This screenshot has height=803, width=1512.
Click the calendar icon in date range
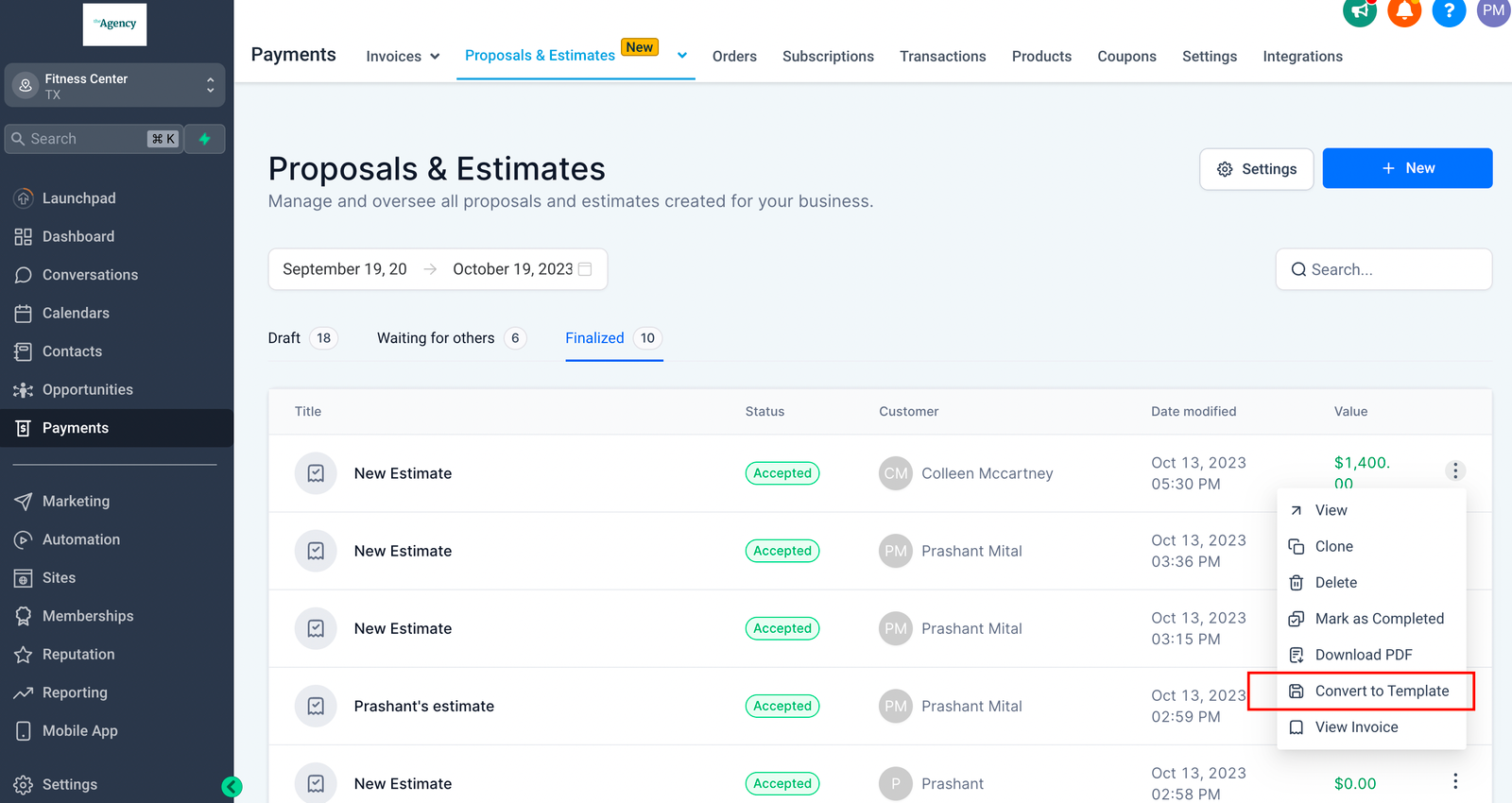point(585,269)
